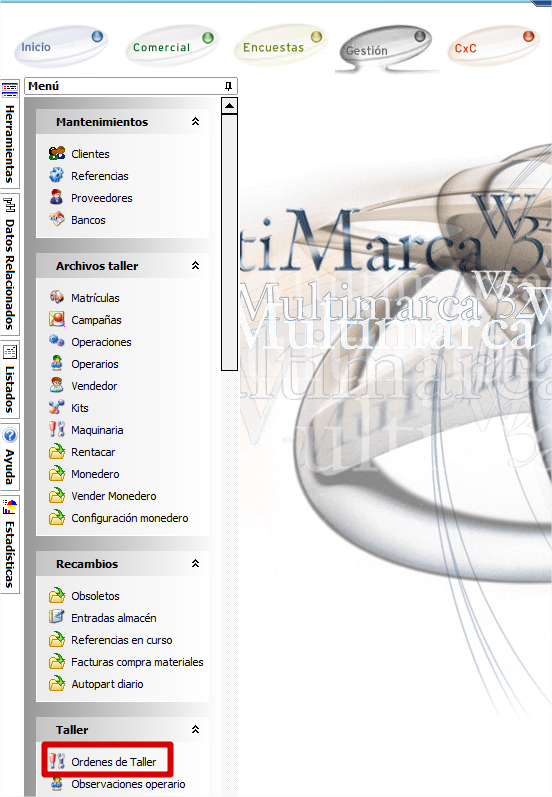The width and height of the screenshot is (552, 797).
Task: Open the Obsoletos link
Action: (96, 596)
